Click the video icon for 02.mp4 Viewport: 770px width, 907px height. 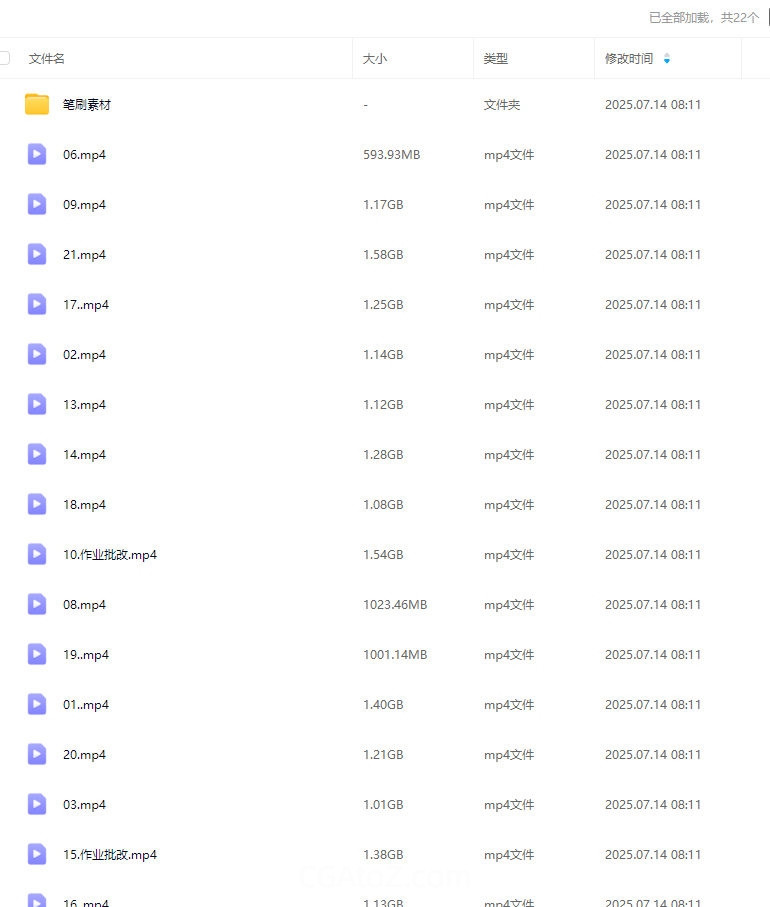point(37,354)
